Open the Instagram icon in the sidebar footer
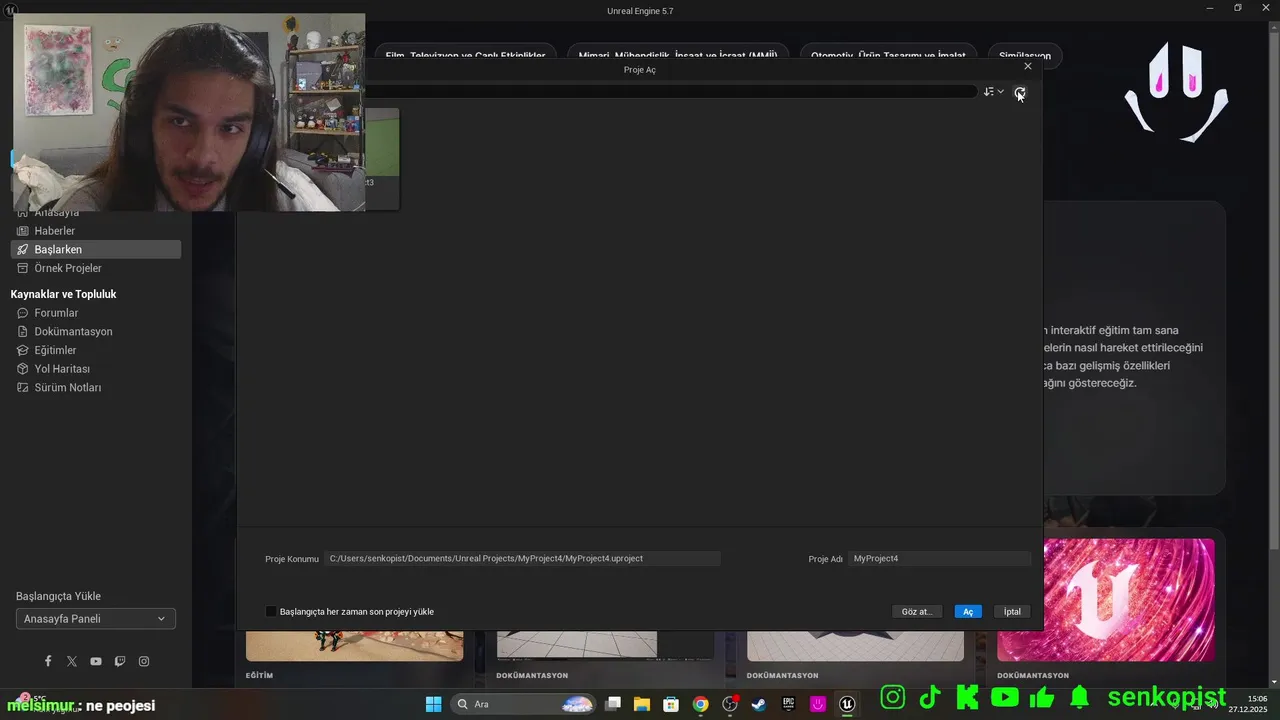 [x=144, y=661]
